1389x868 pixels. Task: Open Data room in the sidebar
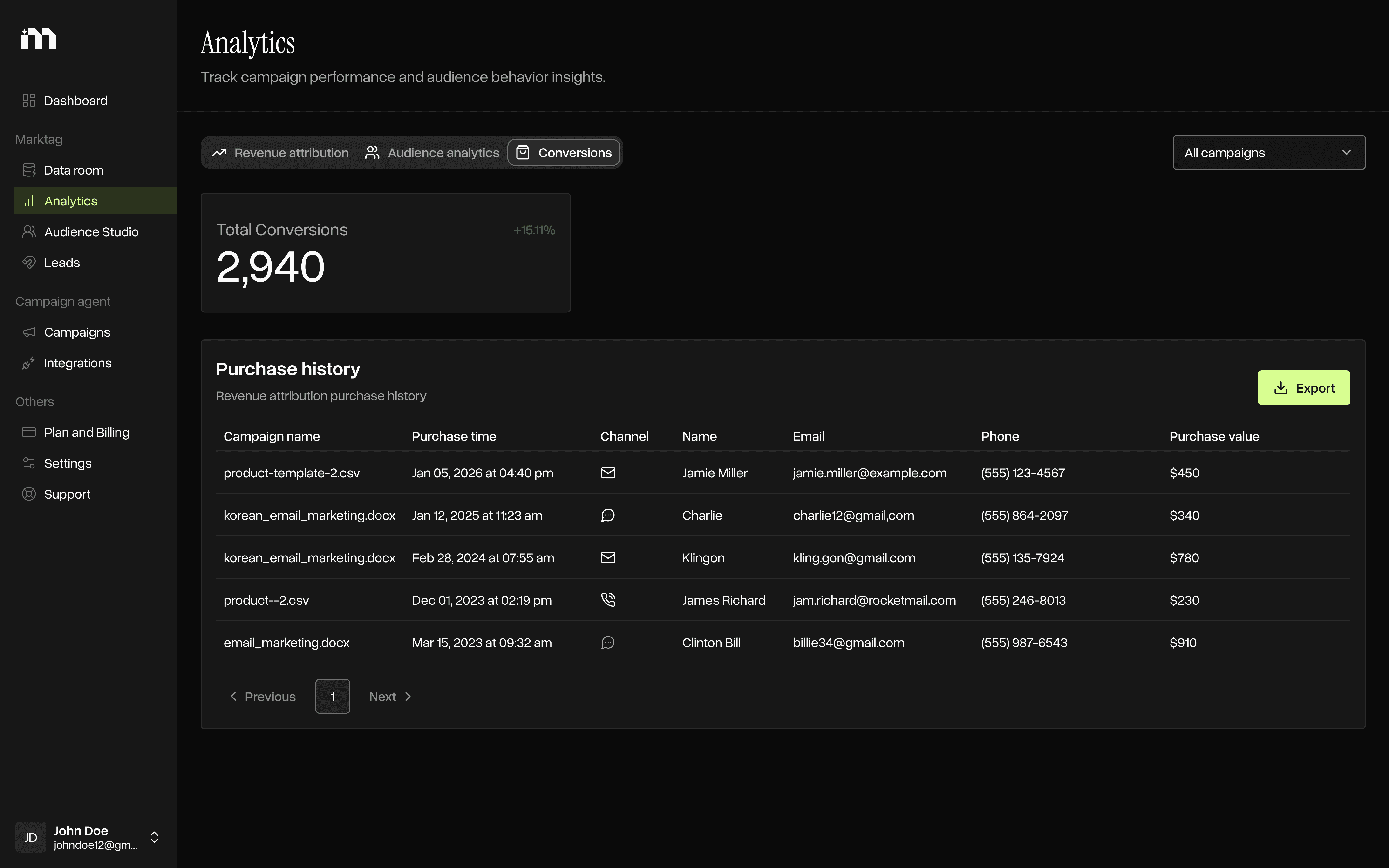tap(95, 170)
